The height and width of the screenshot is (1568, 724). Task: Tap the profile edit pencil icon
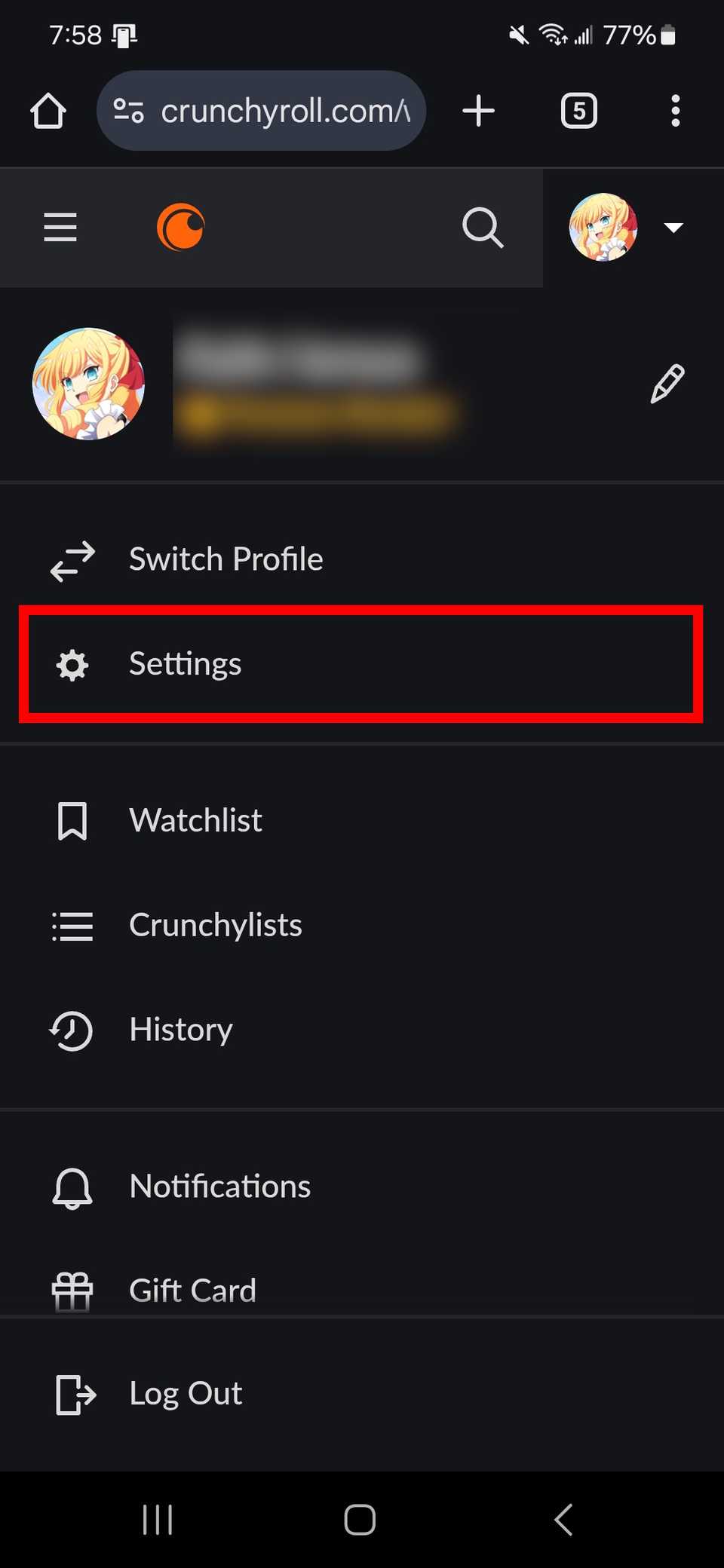tap(667, 383)
